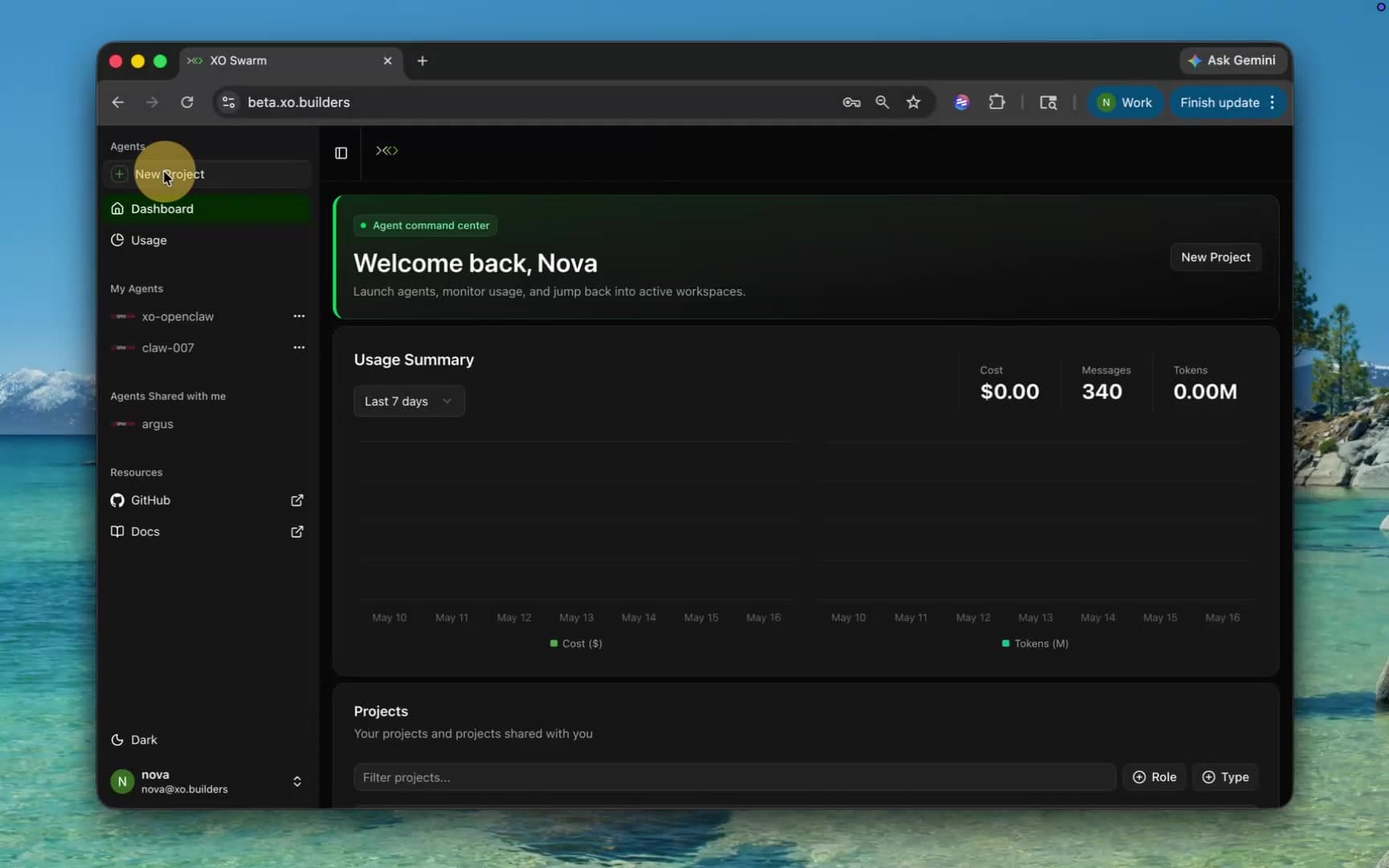Open a new browser tab with plus
The height and width of the screenshot is (868, 1389).
[x=422, y=61]
